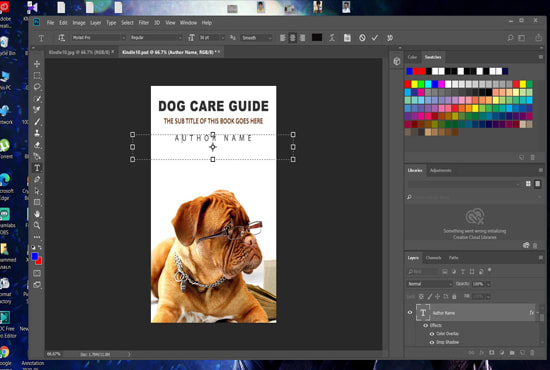Select the Pen tool
This screenshot has width=550, height=370.
click(x=37, y=179)
